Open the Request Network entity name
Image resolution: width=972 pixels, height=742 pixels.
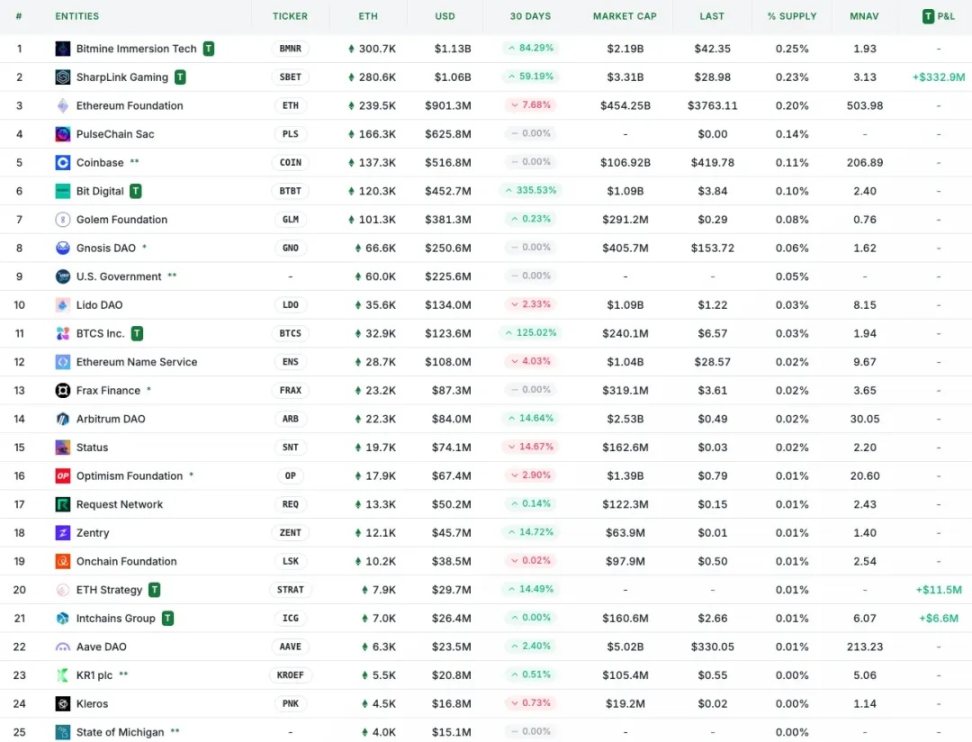[x=120, y=505]
